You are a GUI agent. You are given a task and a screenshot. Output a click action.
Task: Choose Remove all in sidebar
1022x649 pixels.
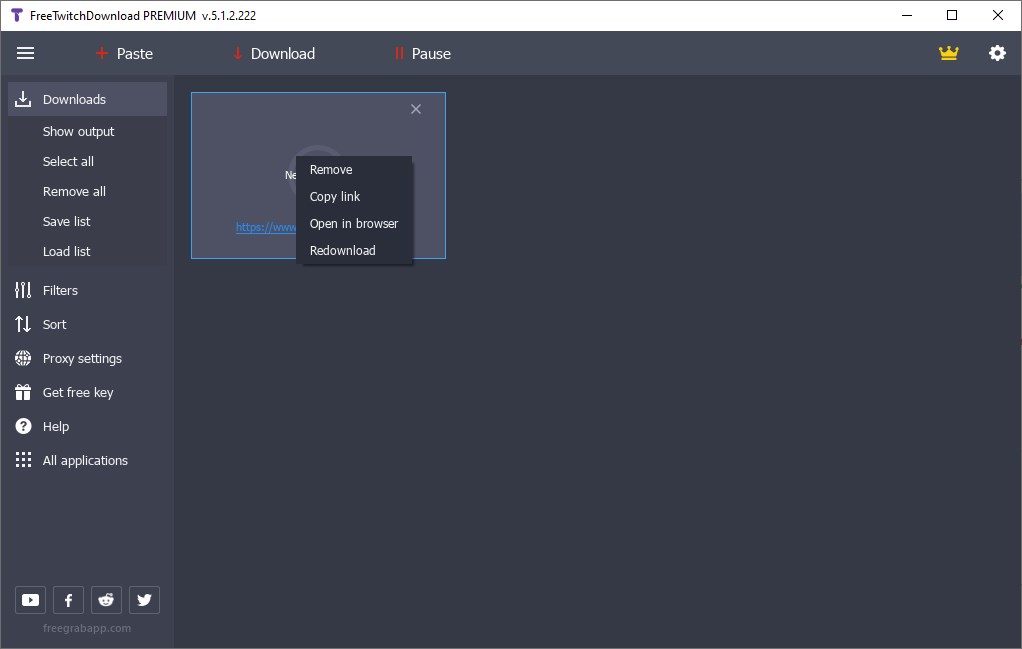[74, 192]
